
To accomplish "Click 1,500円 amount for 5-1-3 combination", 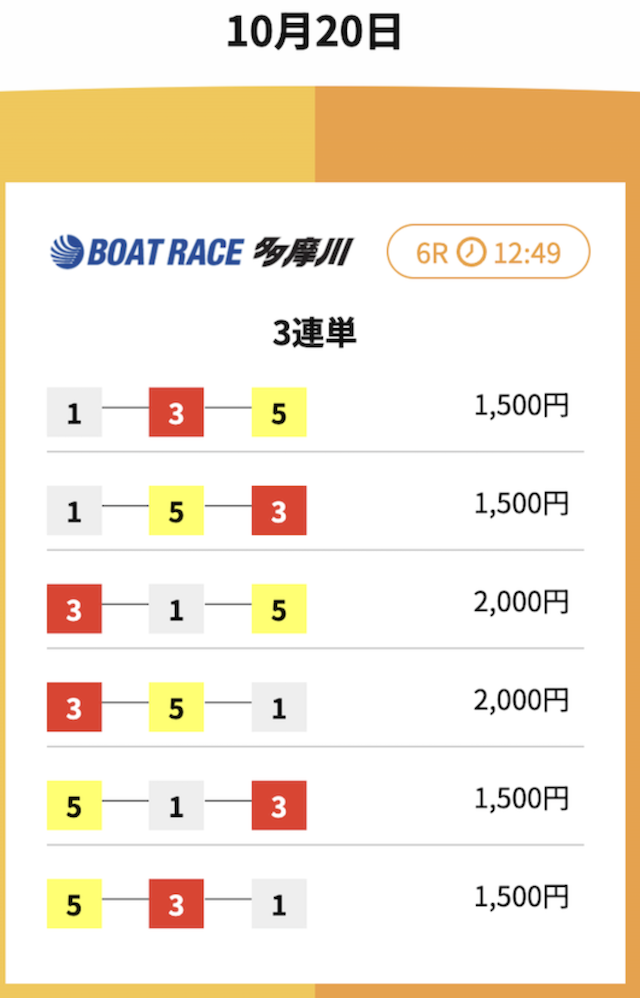I will tap(521, 799).
